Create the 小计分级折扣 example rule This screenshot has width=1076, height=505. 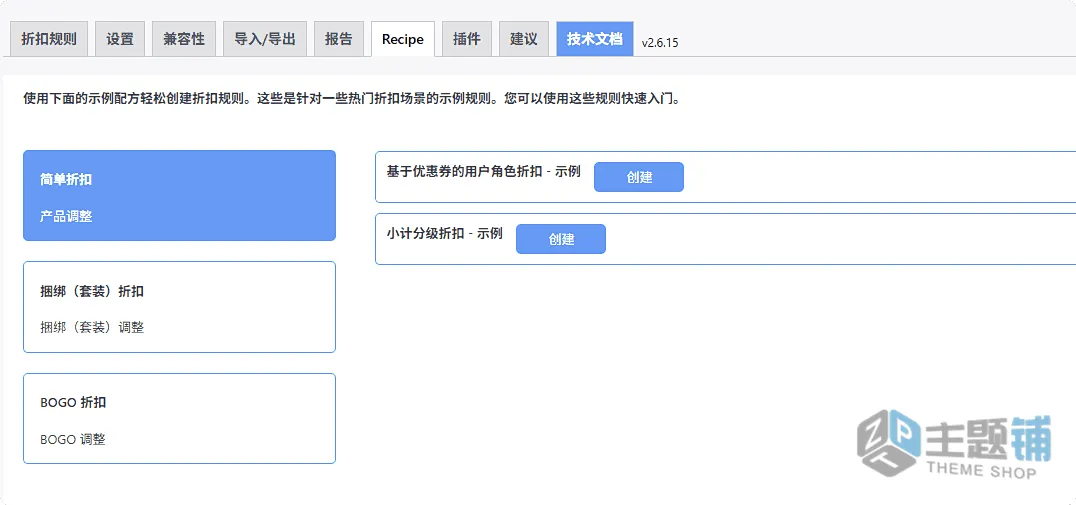561,239
